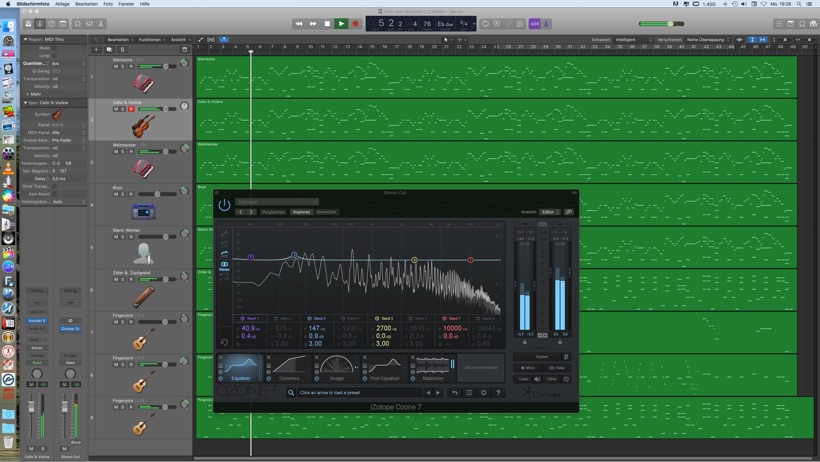Open the Ozone help question-mark icon
The width and height of the screenshot is (820, 462).
point(498,392)
